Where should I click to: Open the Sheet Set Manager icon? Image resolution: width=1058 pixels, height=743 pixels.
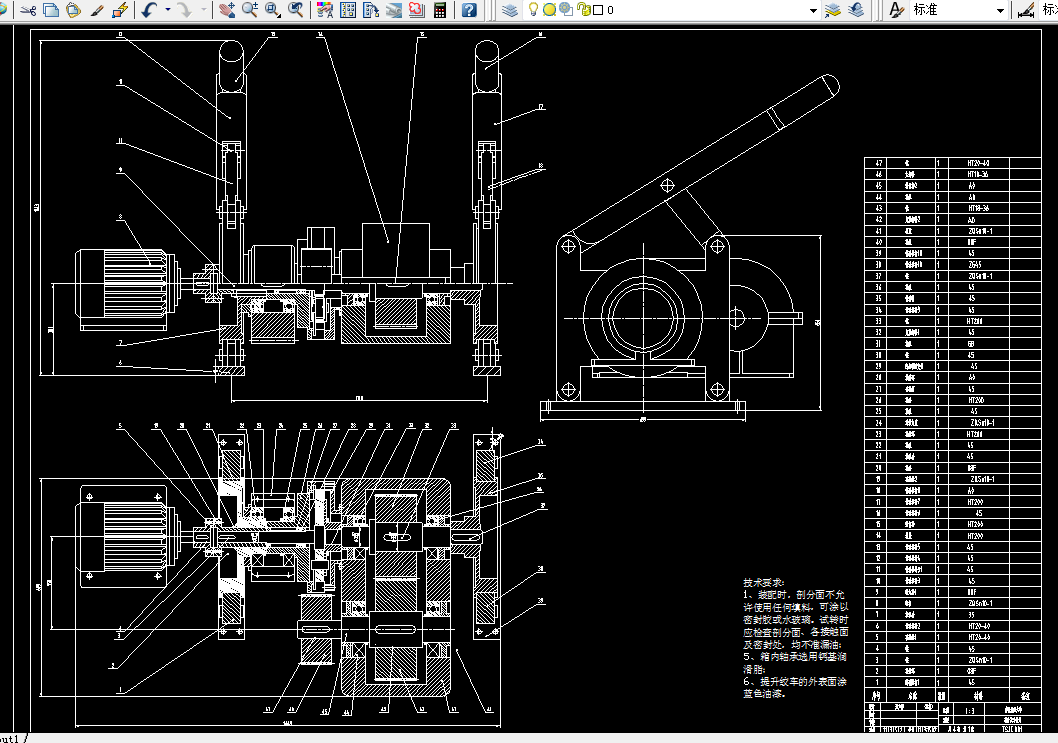point(394,10)
